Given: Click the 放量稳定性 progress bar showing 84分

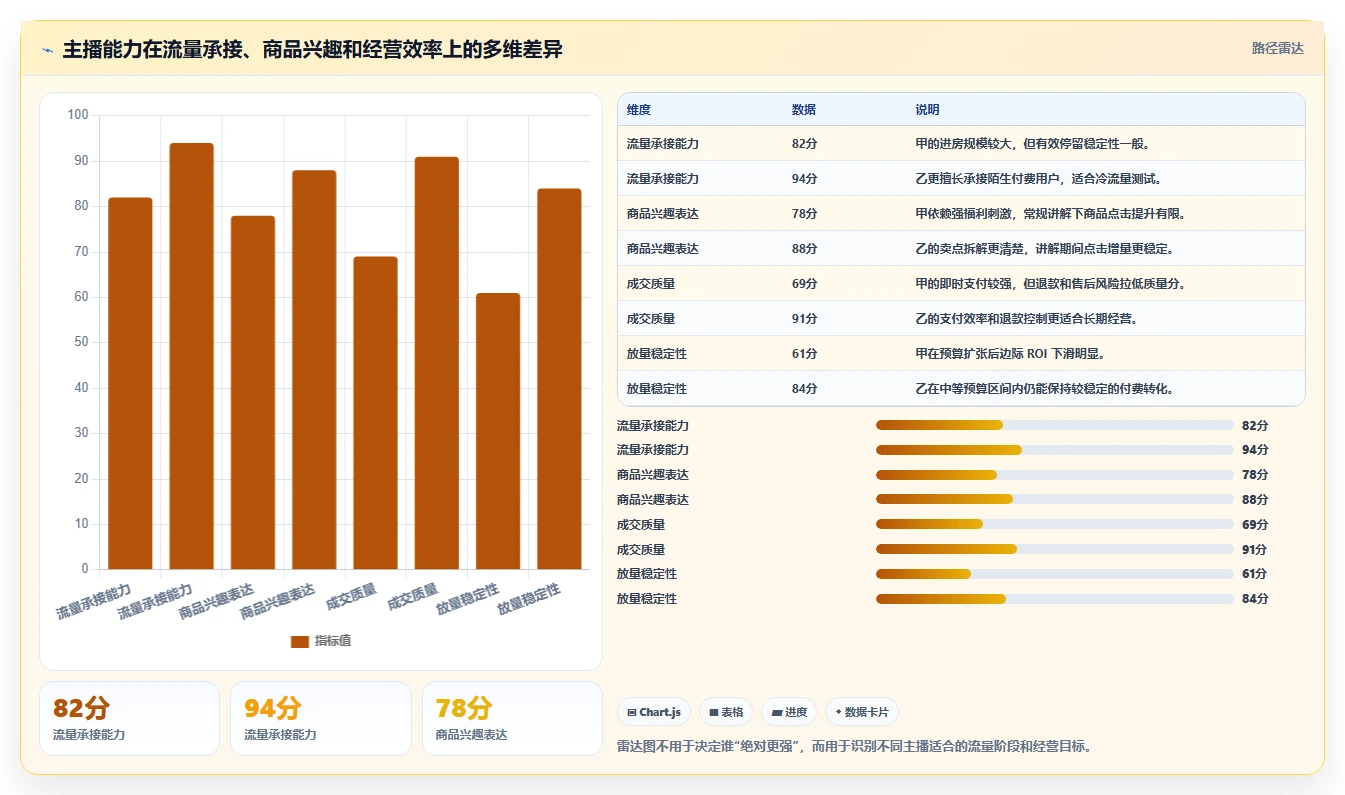Looking at the screenshot, I should pos(1054,599).
